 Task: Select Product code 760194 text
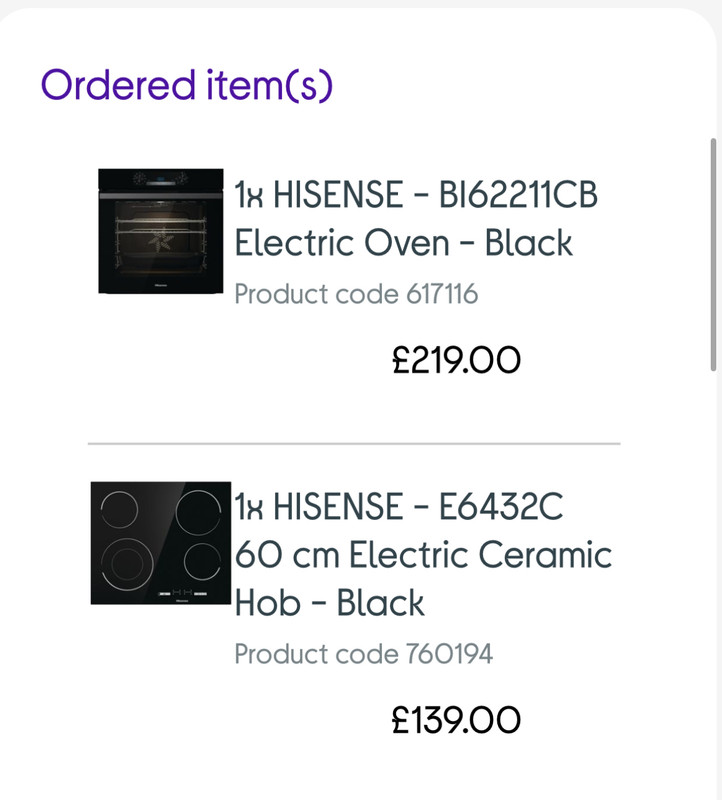363,654
